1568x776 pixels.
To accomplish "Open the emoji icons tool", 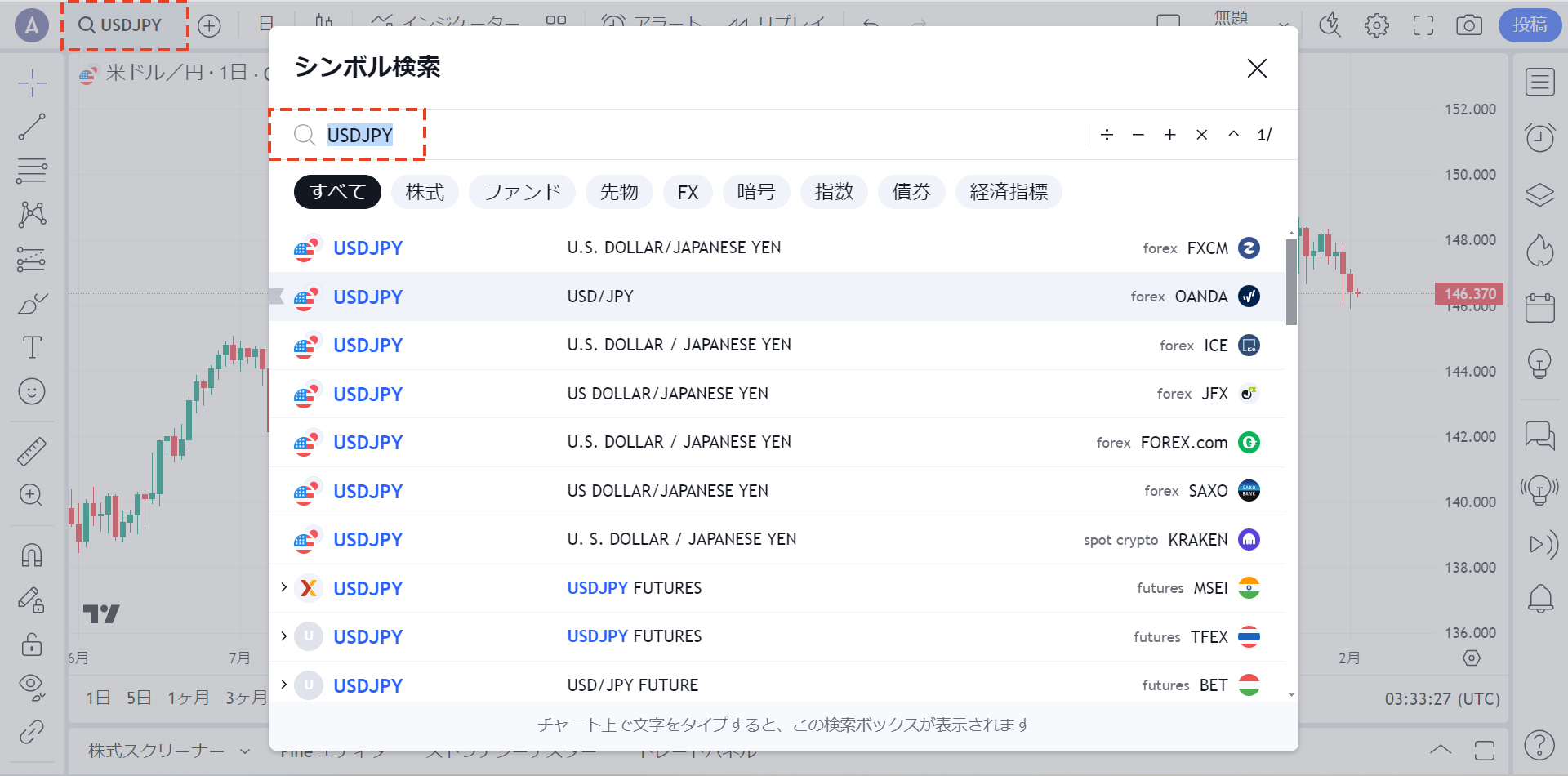I will tap(32, 392).
